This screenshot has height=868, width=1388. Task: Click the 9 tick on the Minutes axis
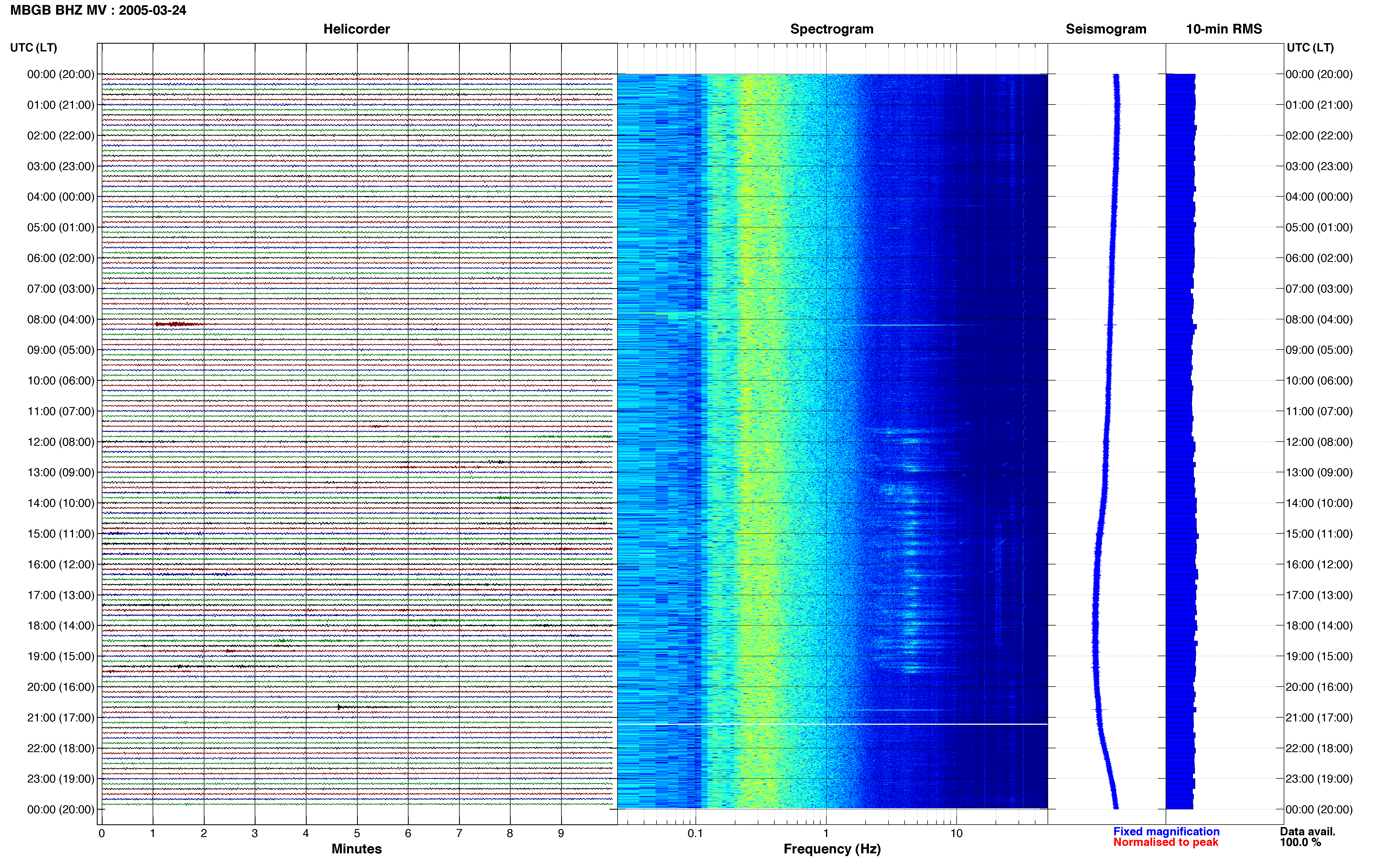561,833
